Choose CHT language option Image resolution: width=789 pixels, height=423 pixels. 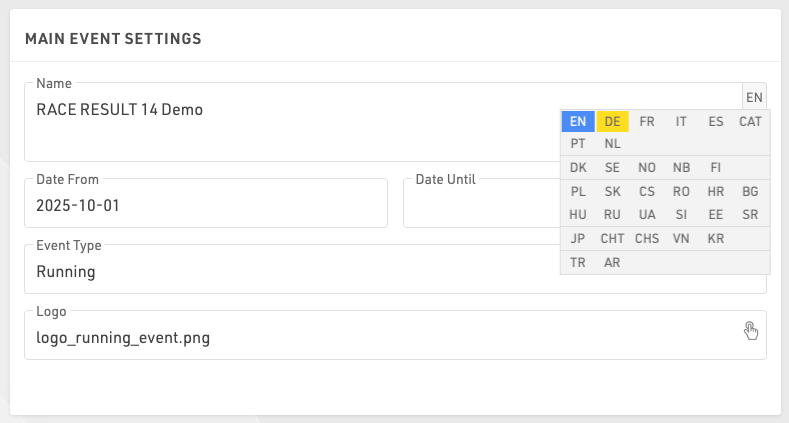pos(613,239)
